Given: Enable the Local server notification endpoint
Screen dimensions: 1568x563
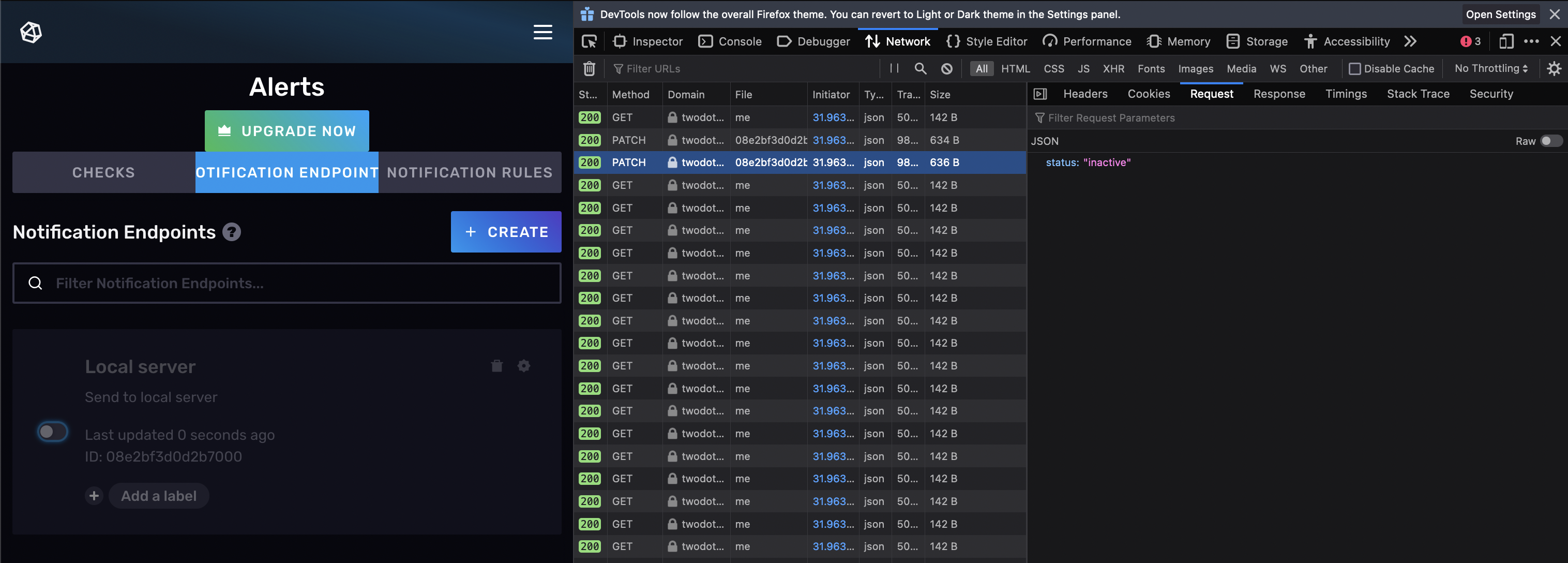Looking at the screenshot, I should pyautogui.click(x=52, y=432).
